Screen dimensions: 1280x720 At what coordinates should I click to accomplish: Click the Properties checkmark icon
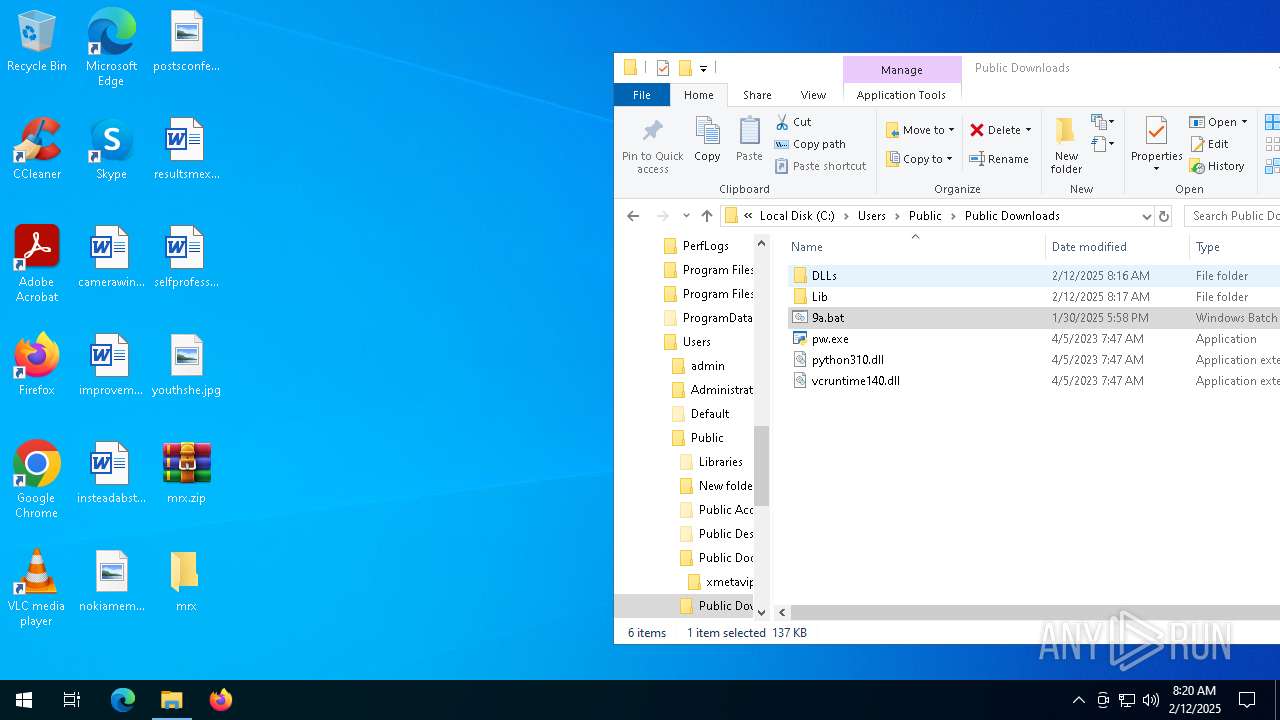coord(1156,131)
